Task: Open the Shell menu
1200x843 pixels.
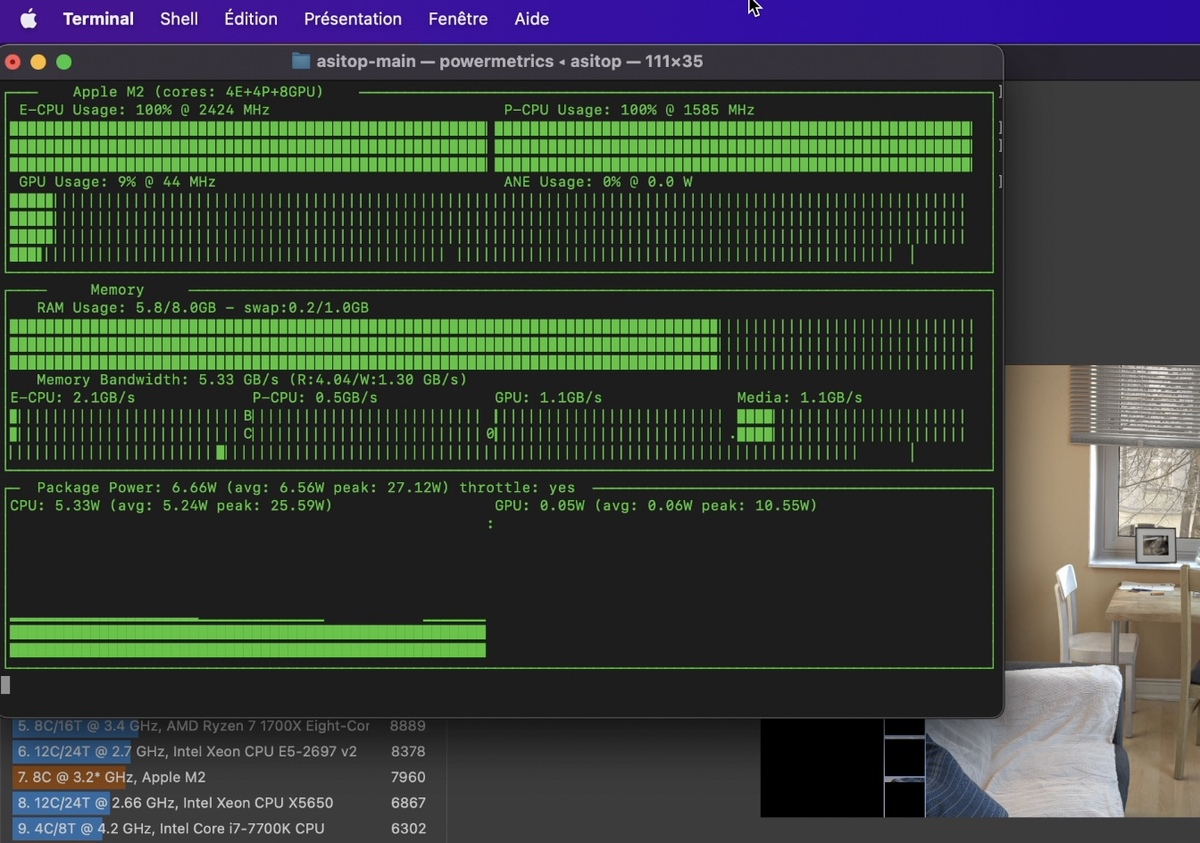Action: coord(179,19)
